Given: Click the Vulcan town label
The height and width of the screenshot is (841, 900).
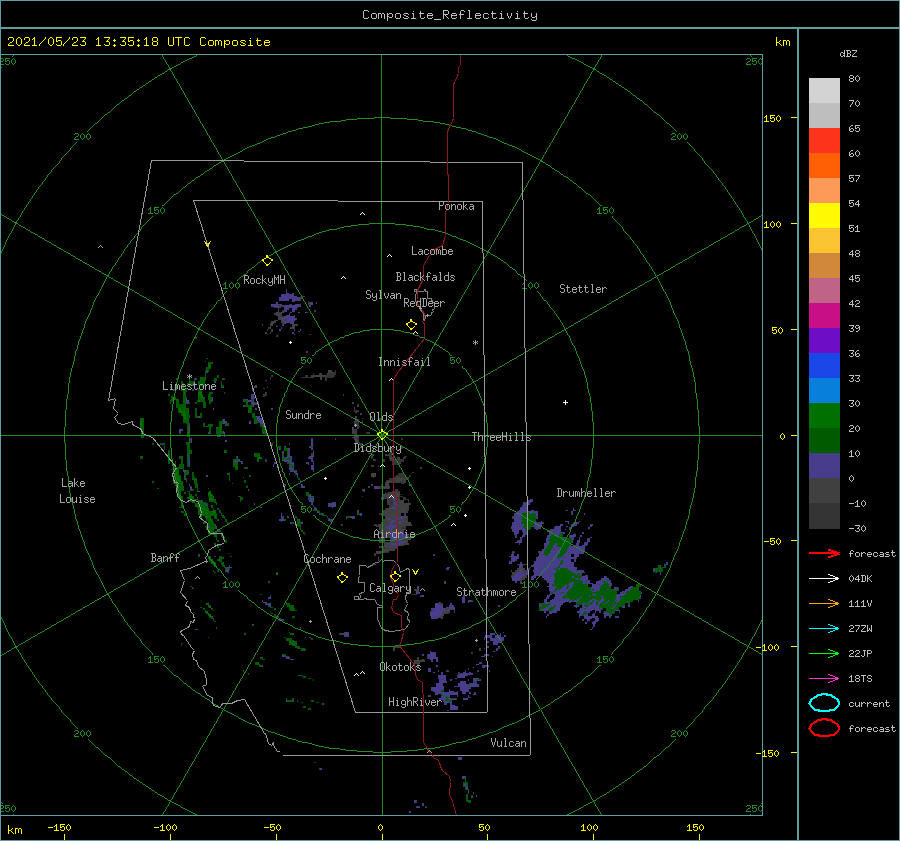Looking at the screenshot, I should click(x=509, y=743).
